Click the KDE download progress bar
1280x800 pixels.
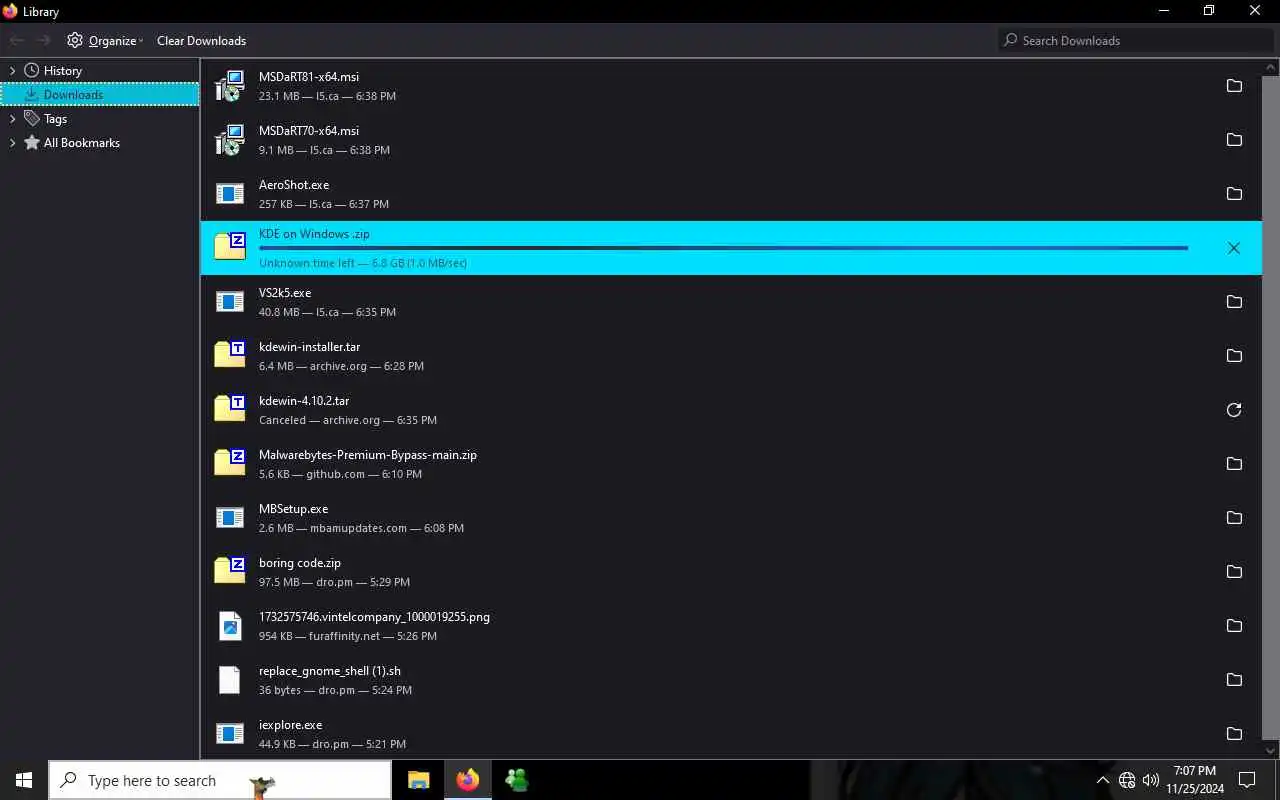723,248
